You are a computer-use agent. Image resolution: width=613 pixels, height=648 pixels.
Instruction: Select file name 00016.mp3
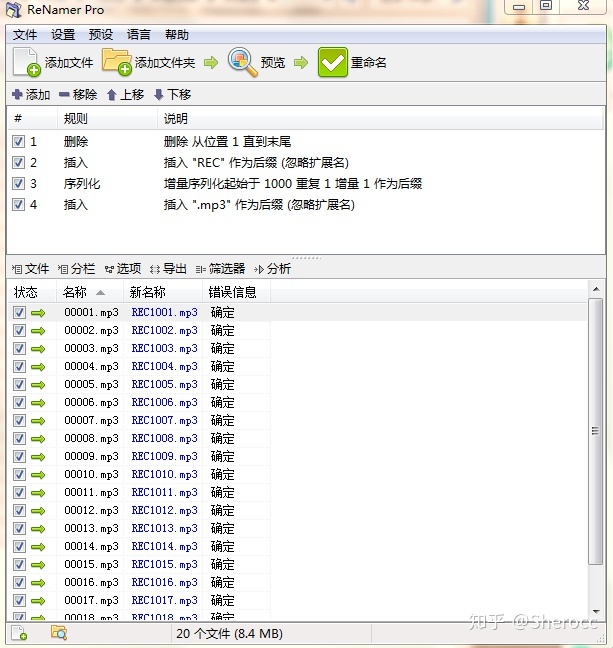tap(91, 582)
